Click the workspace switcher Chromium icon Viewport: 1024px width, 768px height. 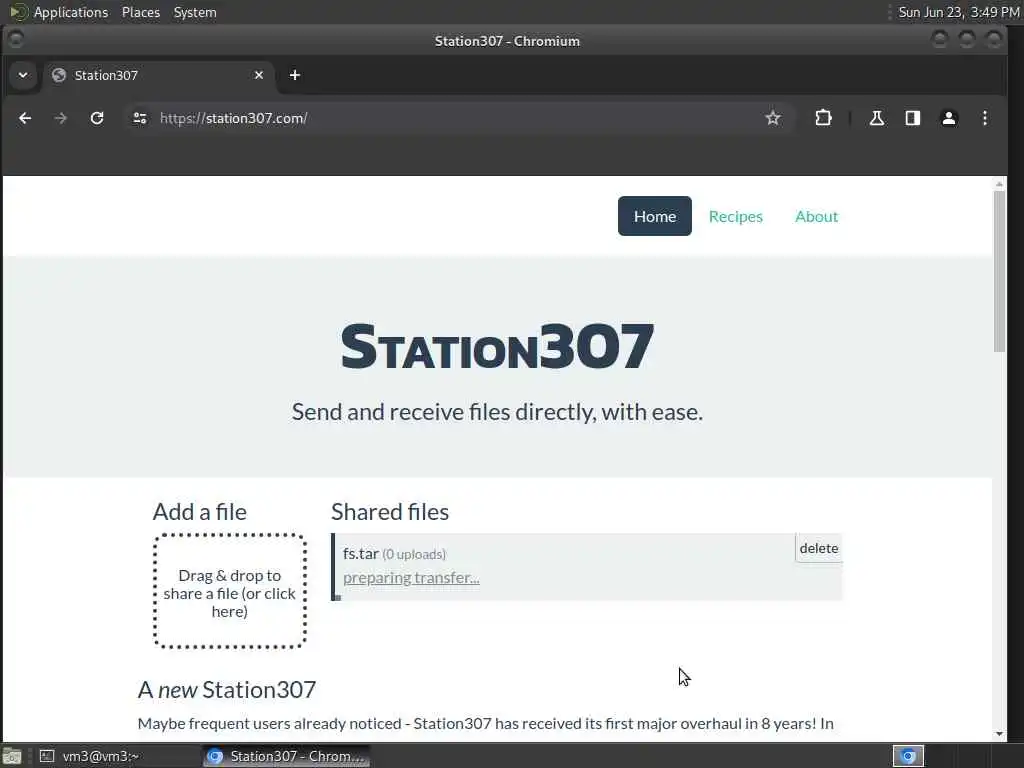tap(908, 756)
